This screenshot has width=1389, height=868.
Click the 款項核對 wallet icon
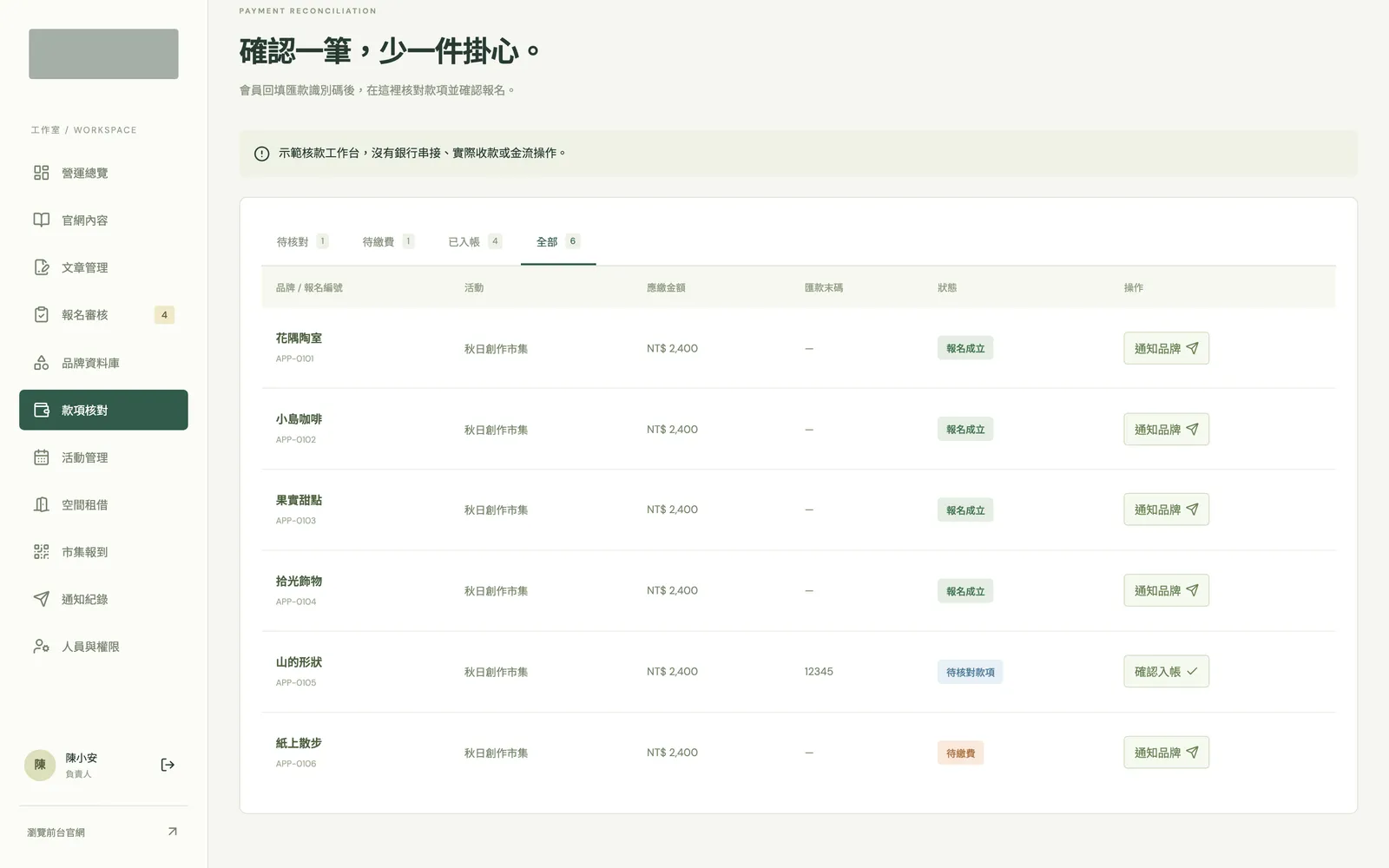tap(41, 410)
